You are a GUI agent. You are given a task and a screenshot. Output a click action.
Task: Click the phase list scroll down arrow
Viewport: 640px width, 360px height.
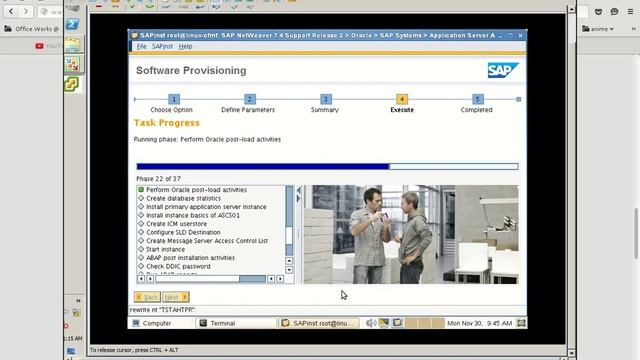[x=289, y=270]
